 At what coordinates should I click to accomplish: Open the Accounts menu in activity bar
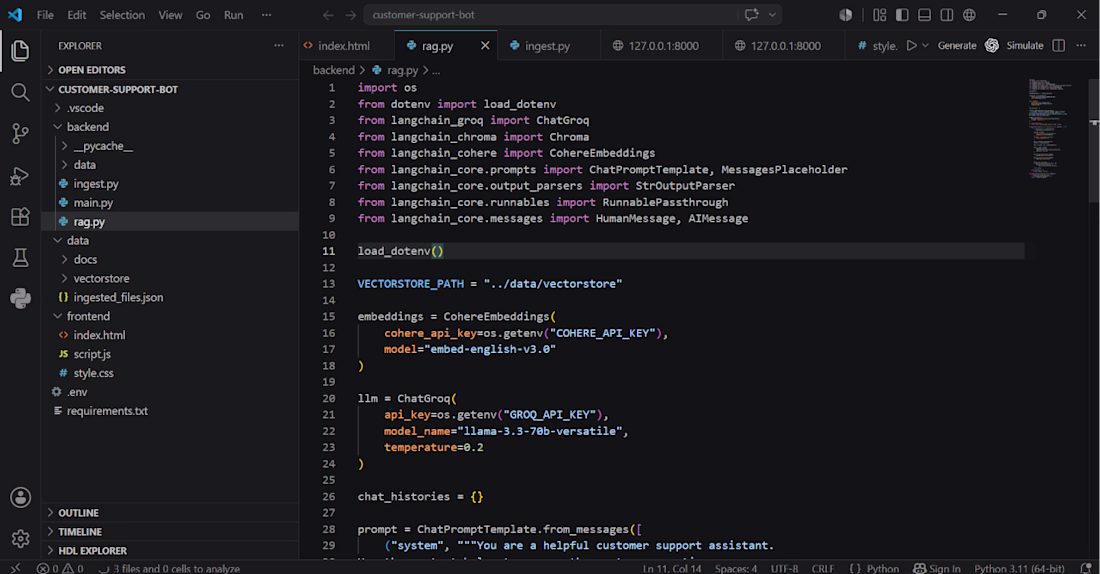20,498
